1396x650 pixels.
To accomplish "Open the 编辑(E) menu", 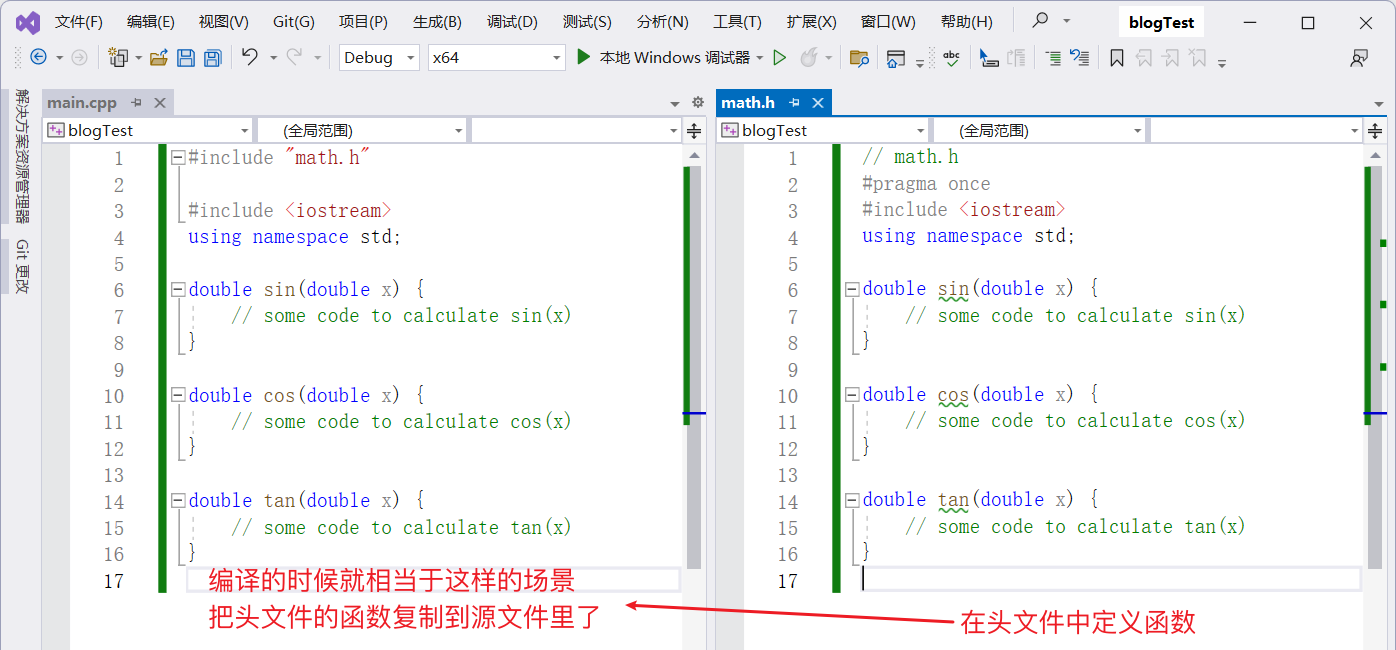I will pos(151,21).
